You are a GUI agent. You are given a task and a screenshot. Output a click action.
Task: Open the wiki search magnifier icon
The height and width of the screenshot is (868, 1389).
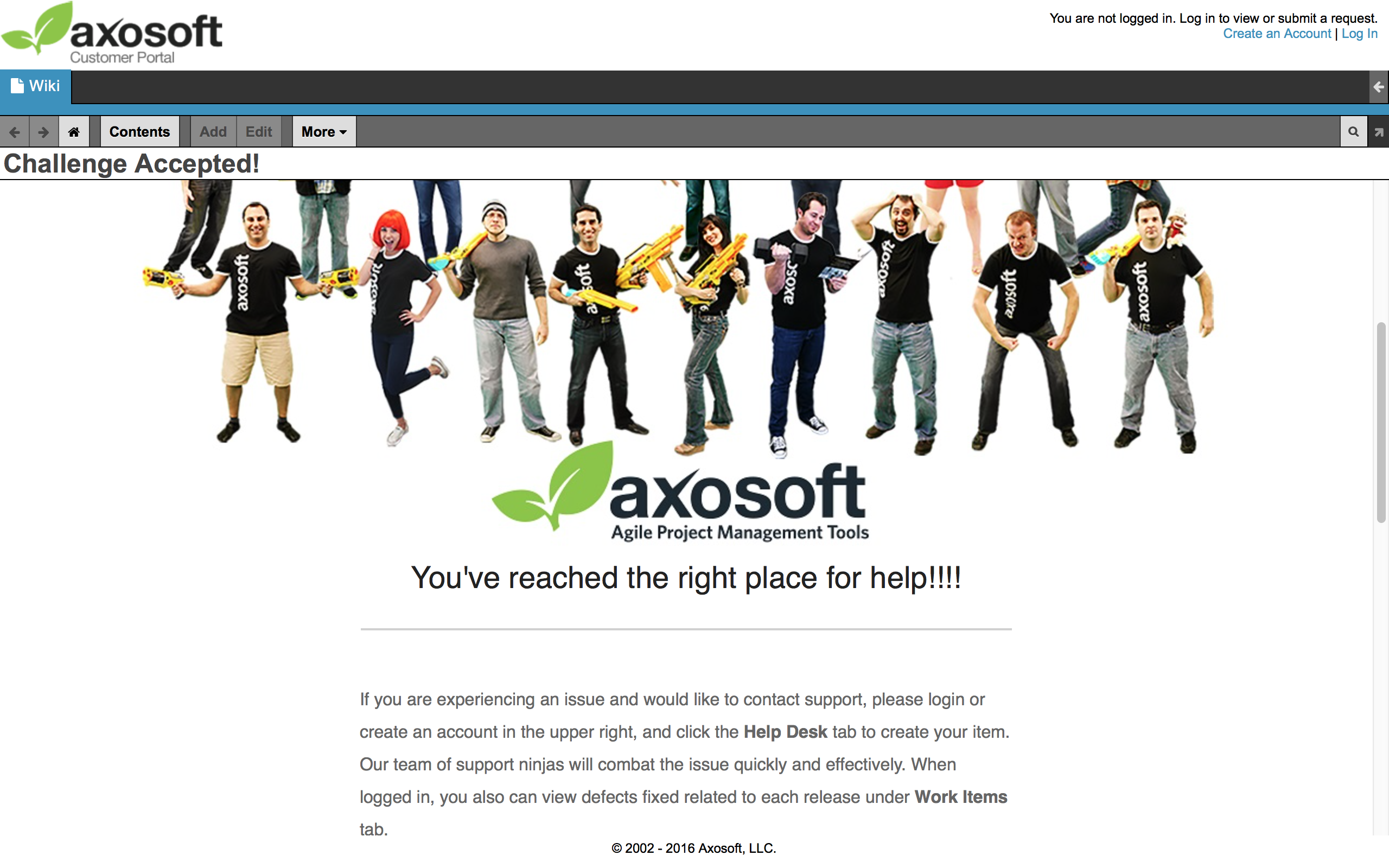[1353, 132]
